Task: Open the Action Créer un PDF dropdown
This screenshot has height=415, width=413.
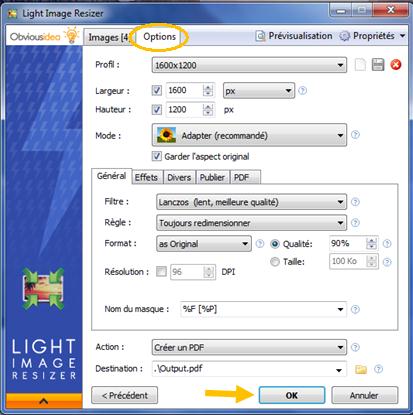Action: tap(249, 347)
